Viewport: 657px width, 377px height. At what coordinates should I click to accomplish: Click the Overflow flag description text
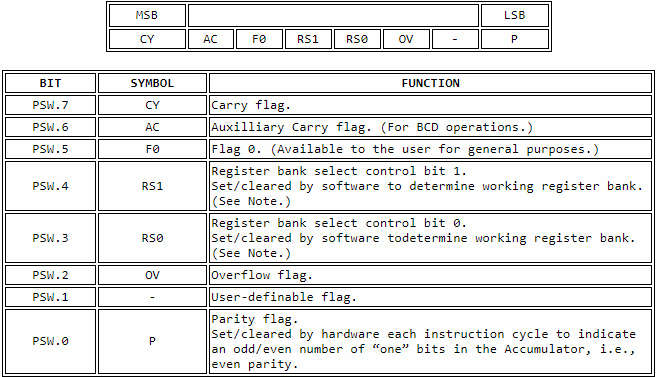click(262, 275)
